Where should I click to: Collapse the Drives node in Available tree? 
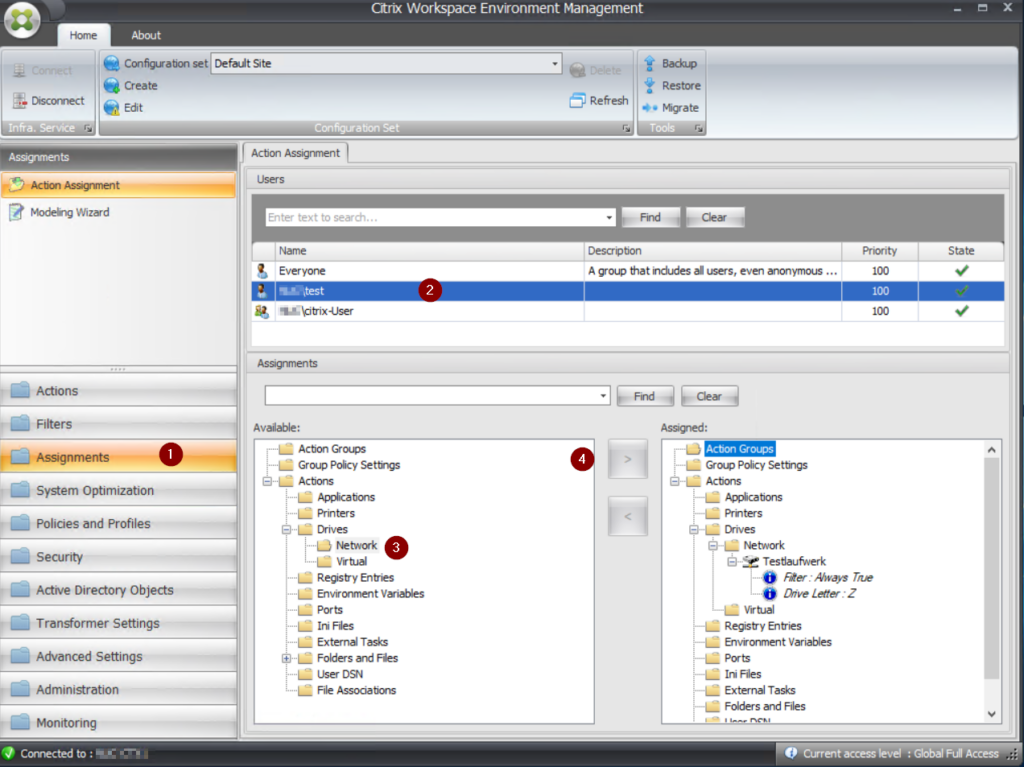(x=286, y=530)
